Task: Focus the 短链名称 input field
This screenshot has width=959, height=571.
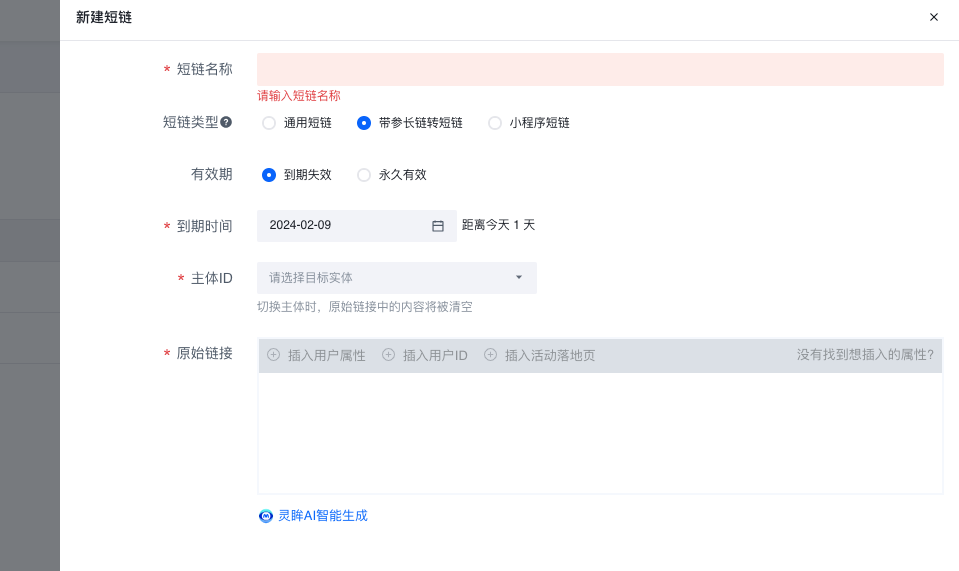Action: pos(600,69)
